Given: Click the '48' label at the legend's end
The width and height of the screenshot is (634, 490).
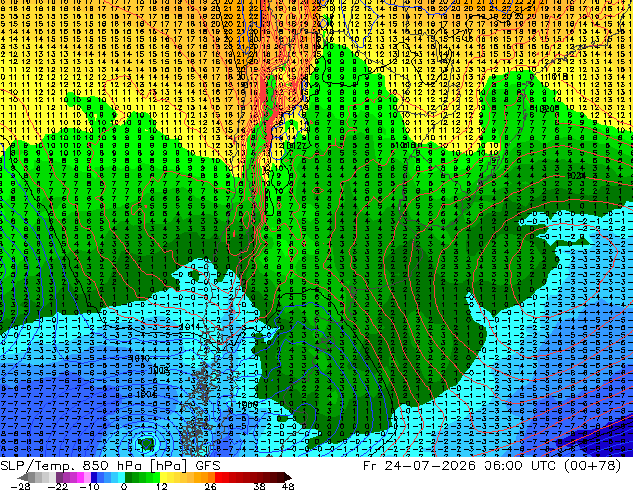Looking at the screenshot, I should [288, 486].
